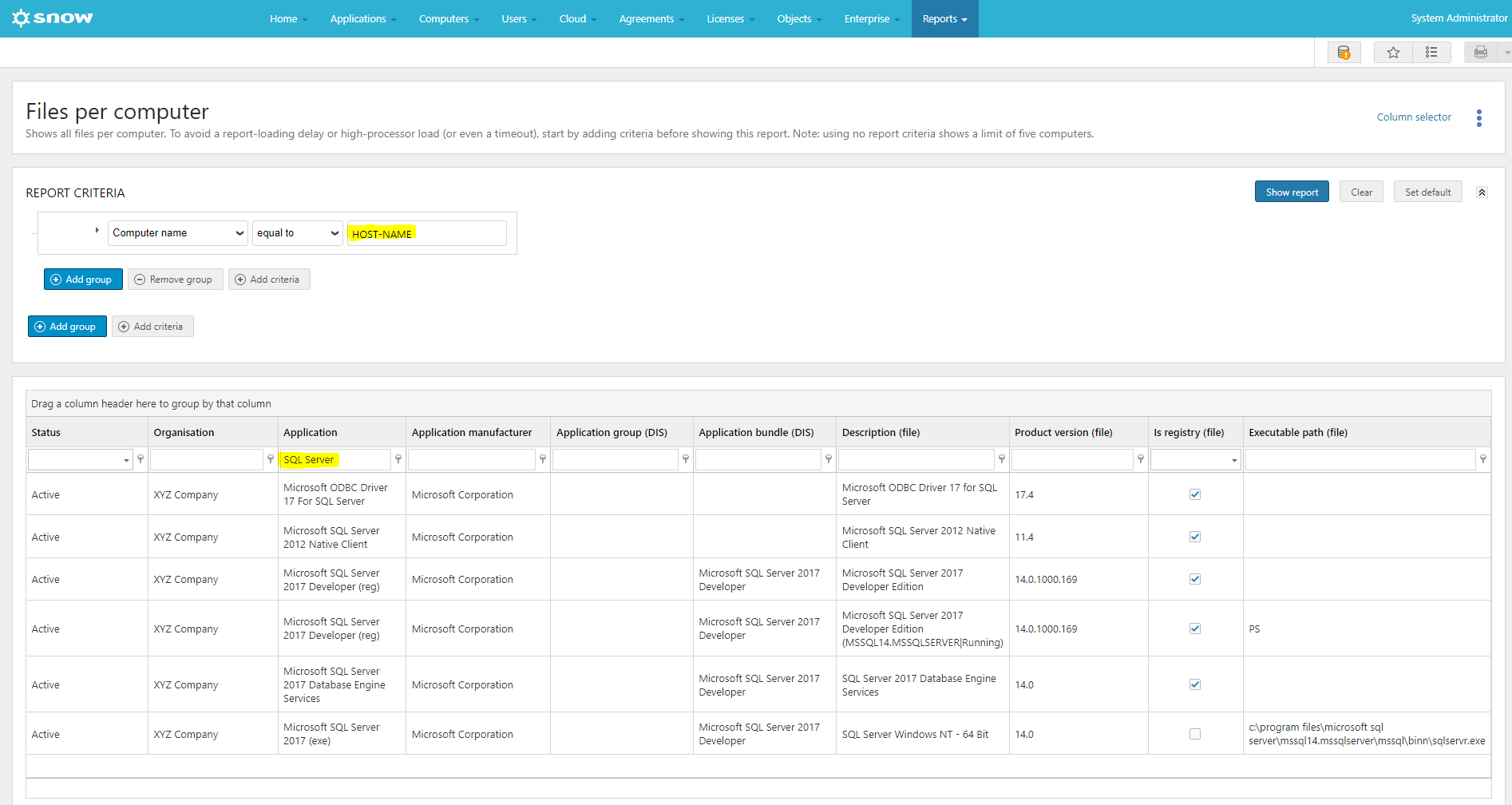1512x805 pixels.
Task: Click the Set default button
Action: (1428, 192)
